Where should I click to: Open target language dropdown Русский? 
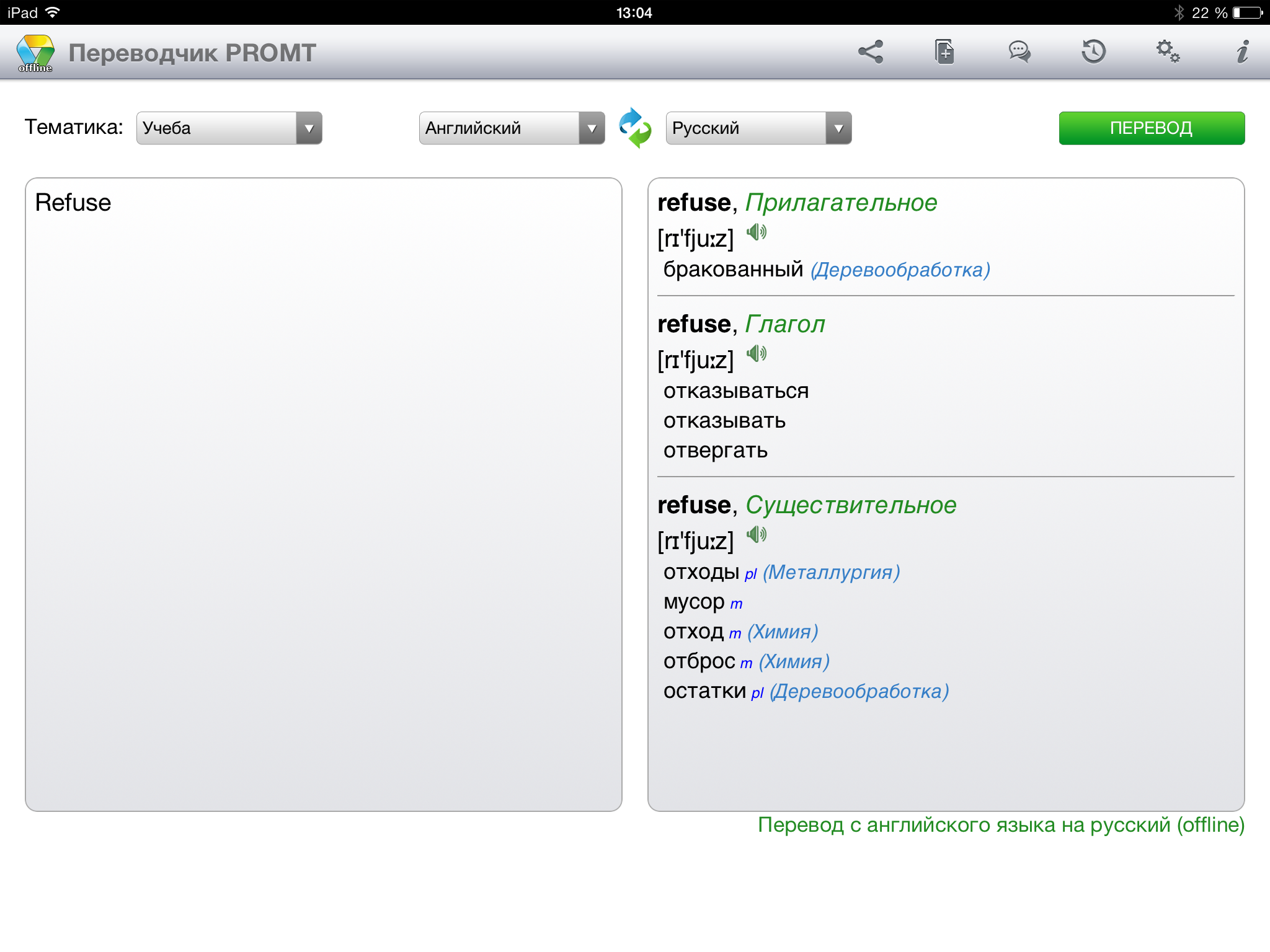[758, 128]
